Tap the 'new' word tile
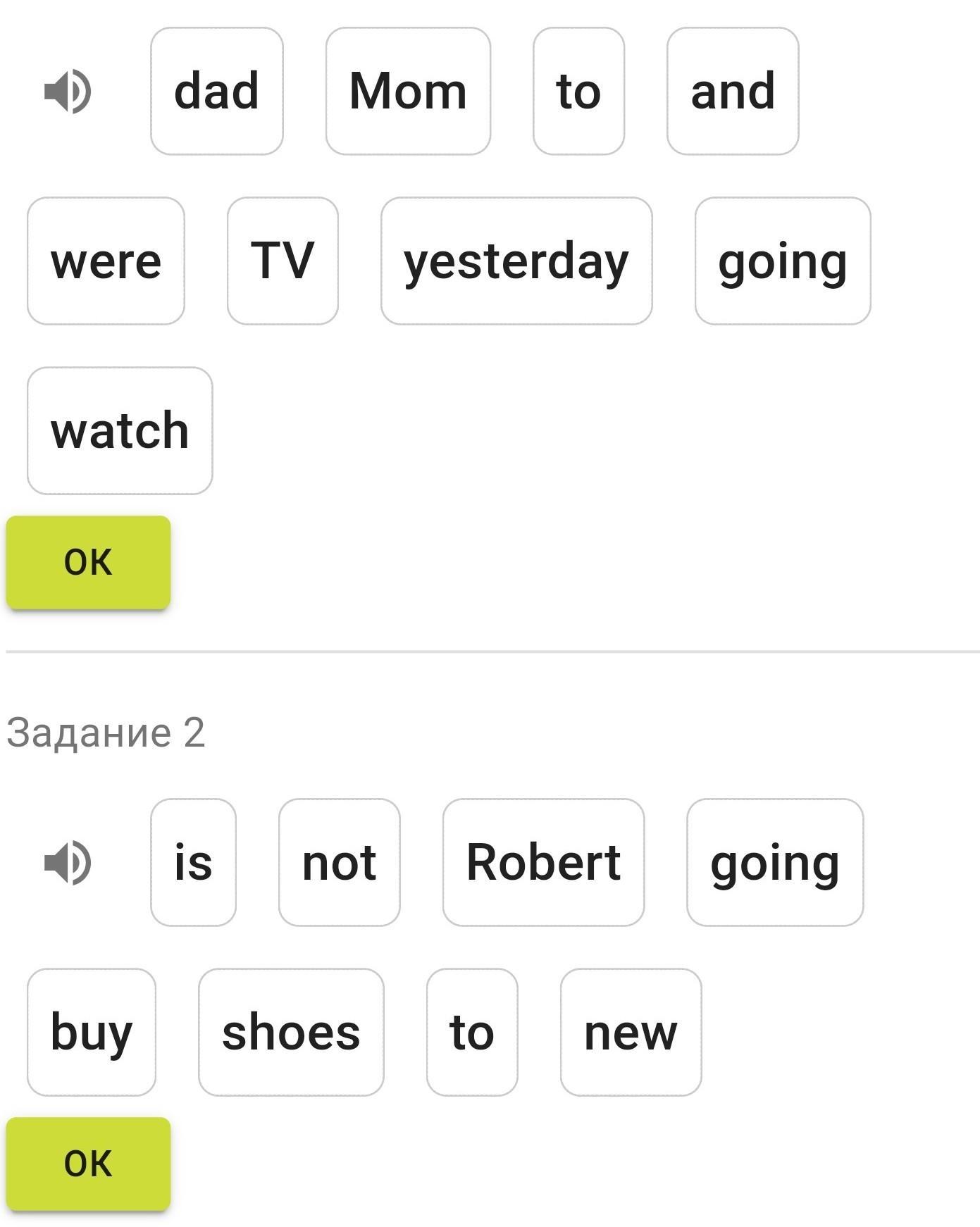 pyautogui.click(x=631, y=1032)
